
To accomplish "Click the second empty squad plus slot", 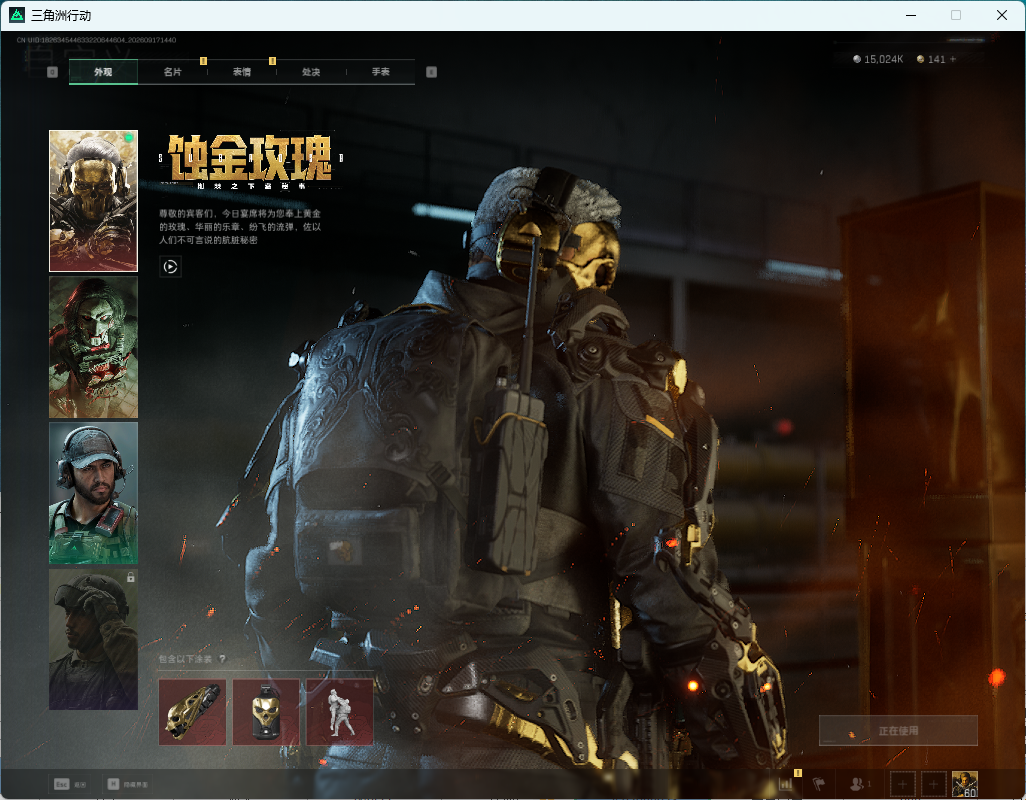I will coord(934,784).
